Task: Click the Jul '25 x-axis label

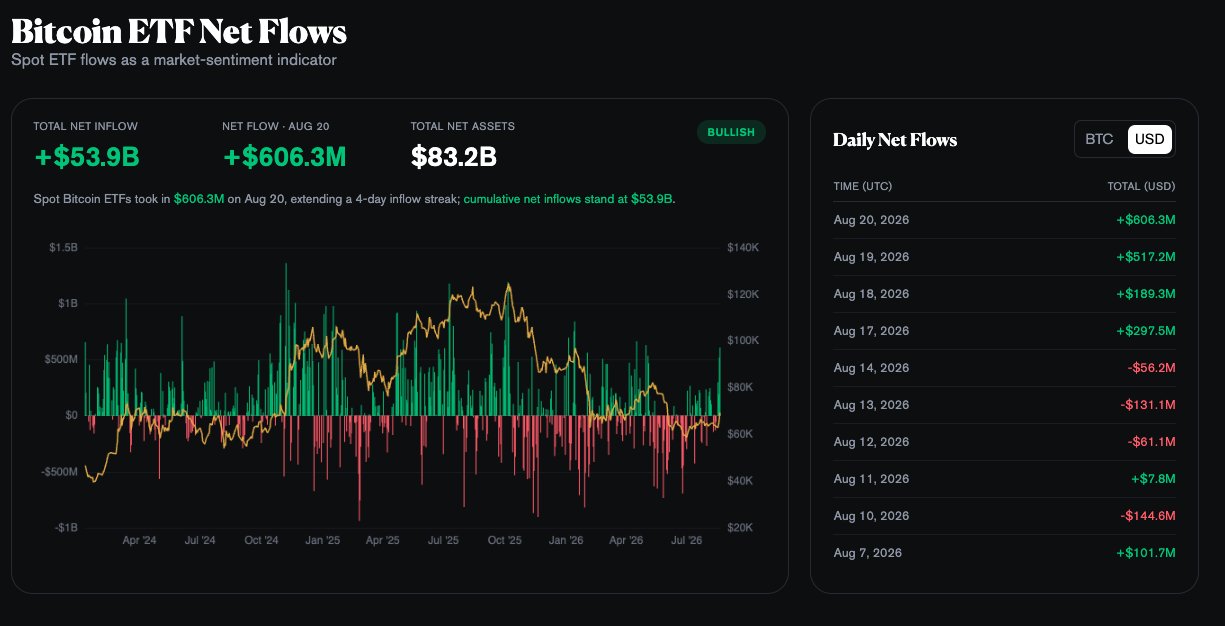Action: click(443, 540)
